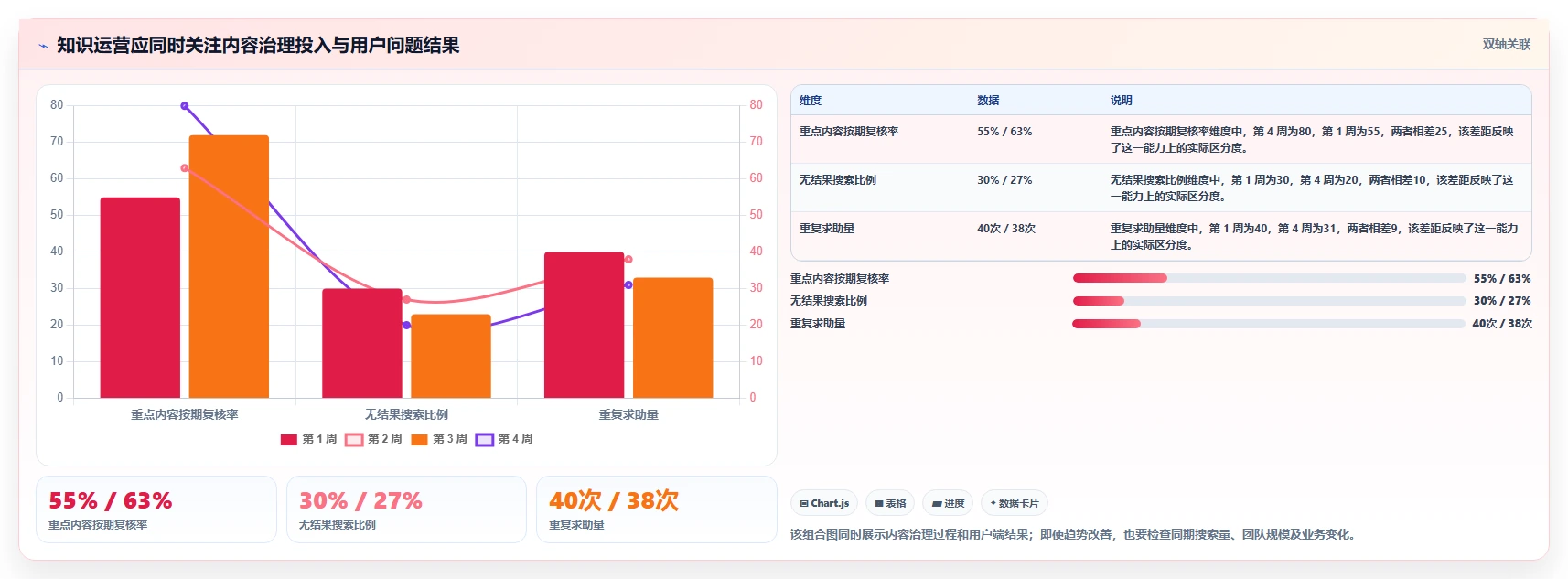Click the red week 1 bar for 重复求助量
This screenshot has height=579, width=1568.
(584, 325)
